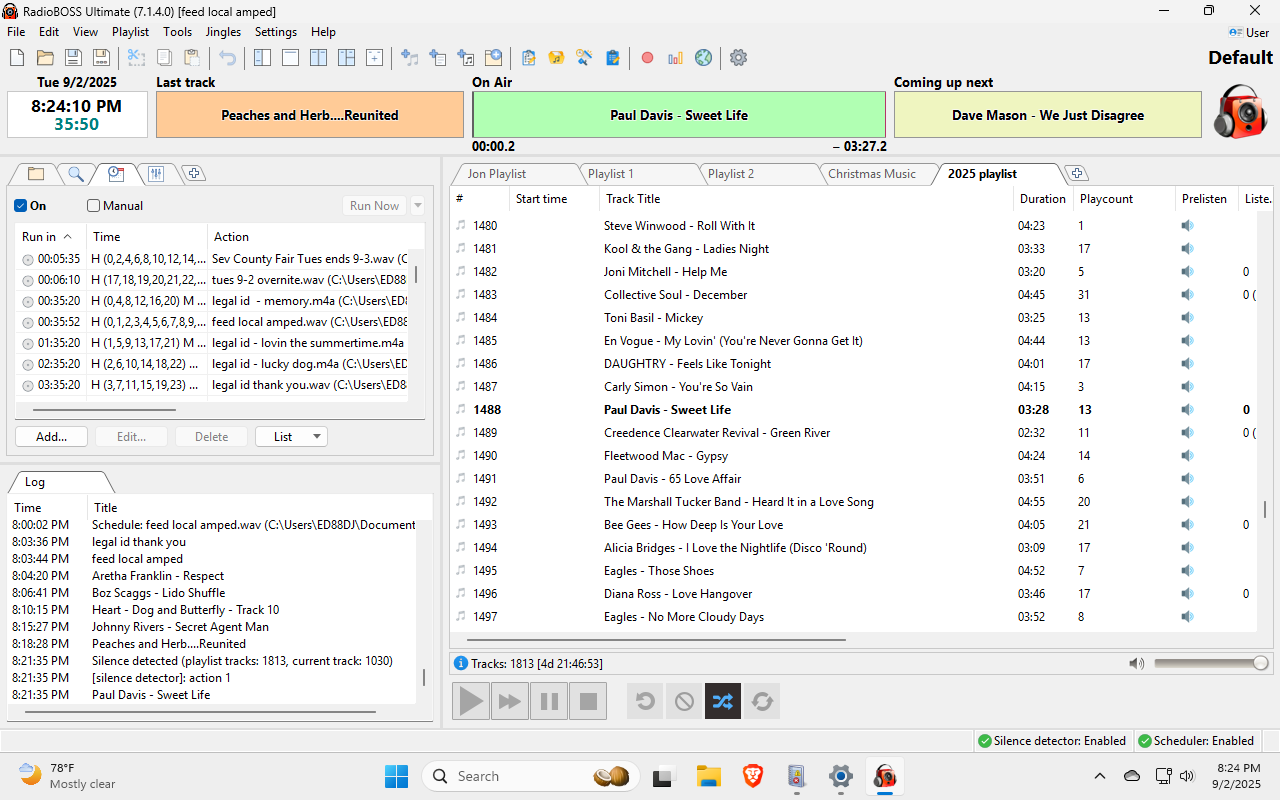Open the music library yellow folder icon

pos(556,58)
